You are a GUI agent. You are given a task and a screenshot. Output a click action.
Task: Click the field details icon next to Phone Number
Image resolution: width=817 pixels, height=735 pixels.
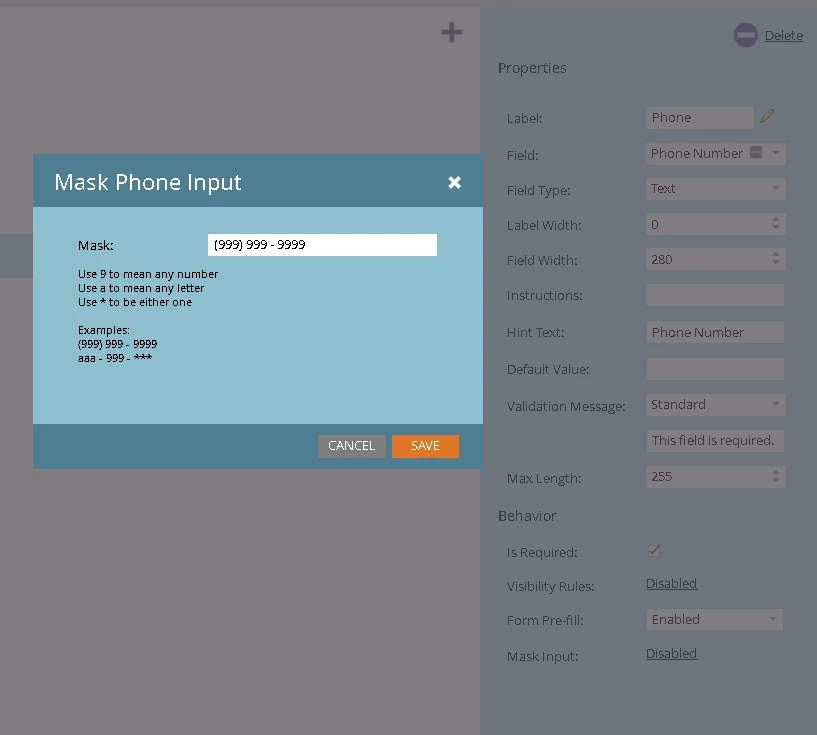pos(756,152)
